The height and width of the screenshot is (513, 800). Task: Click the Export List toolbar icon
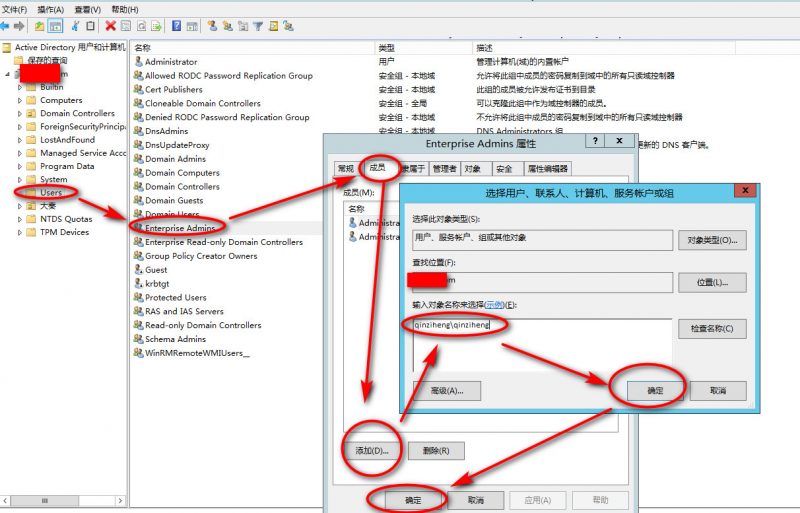[156, 26]
